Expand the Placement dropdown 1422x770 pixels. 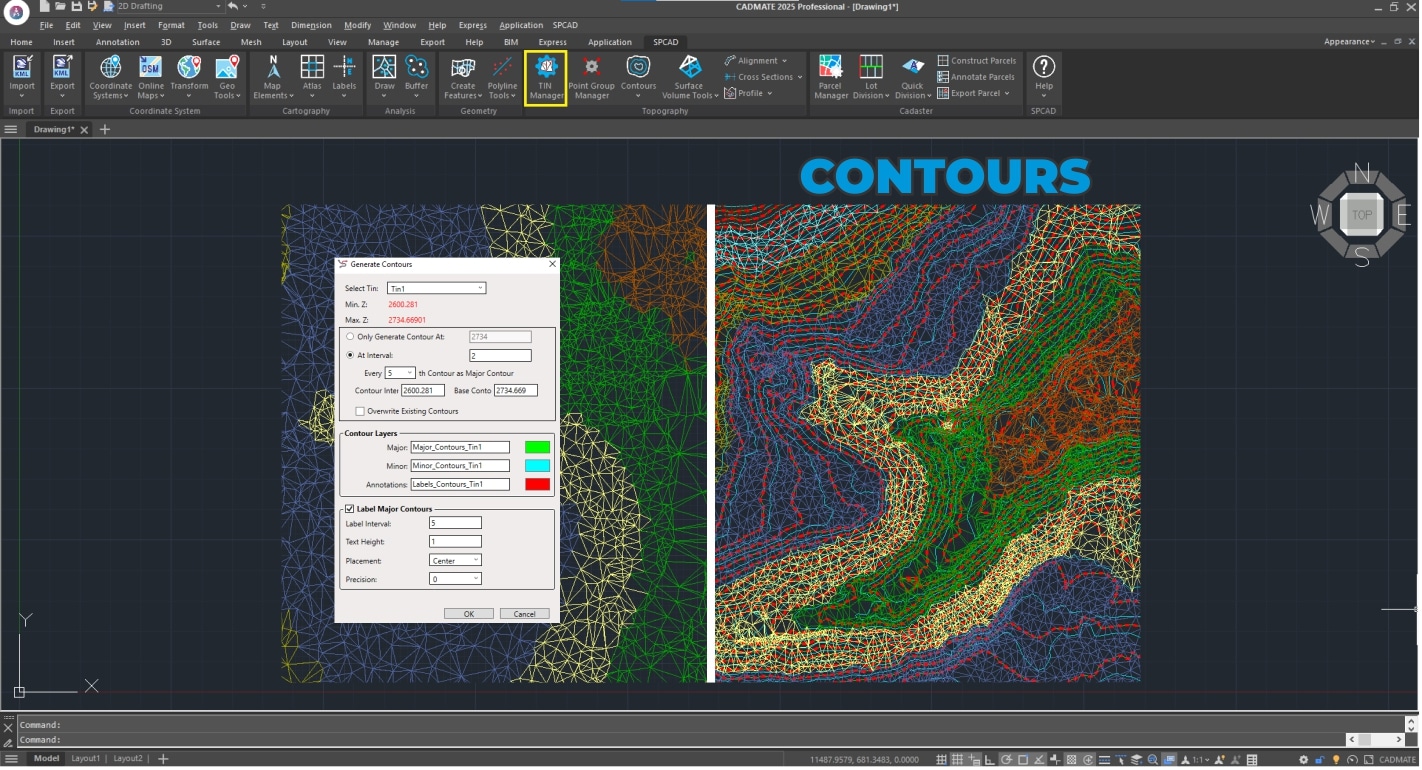(455, 561)
